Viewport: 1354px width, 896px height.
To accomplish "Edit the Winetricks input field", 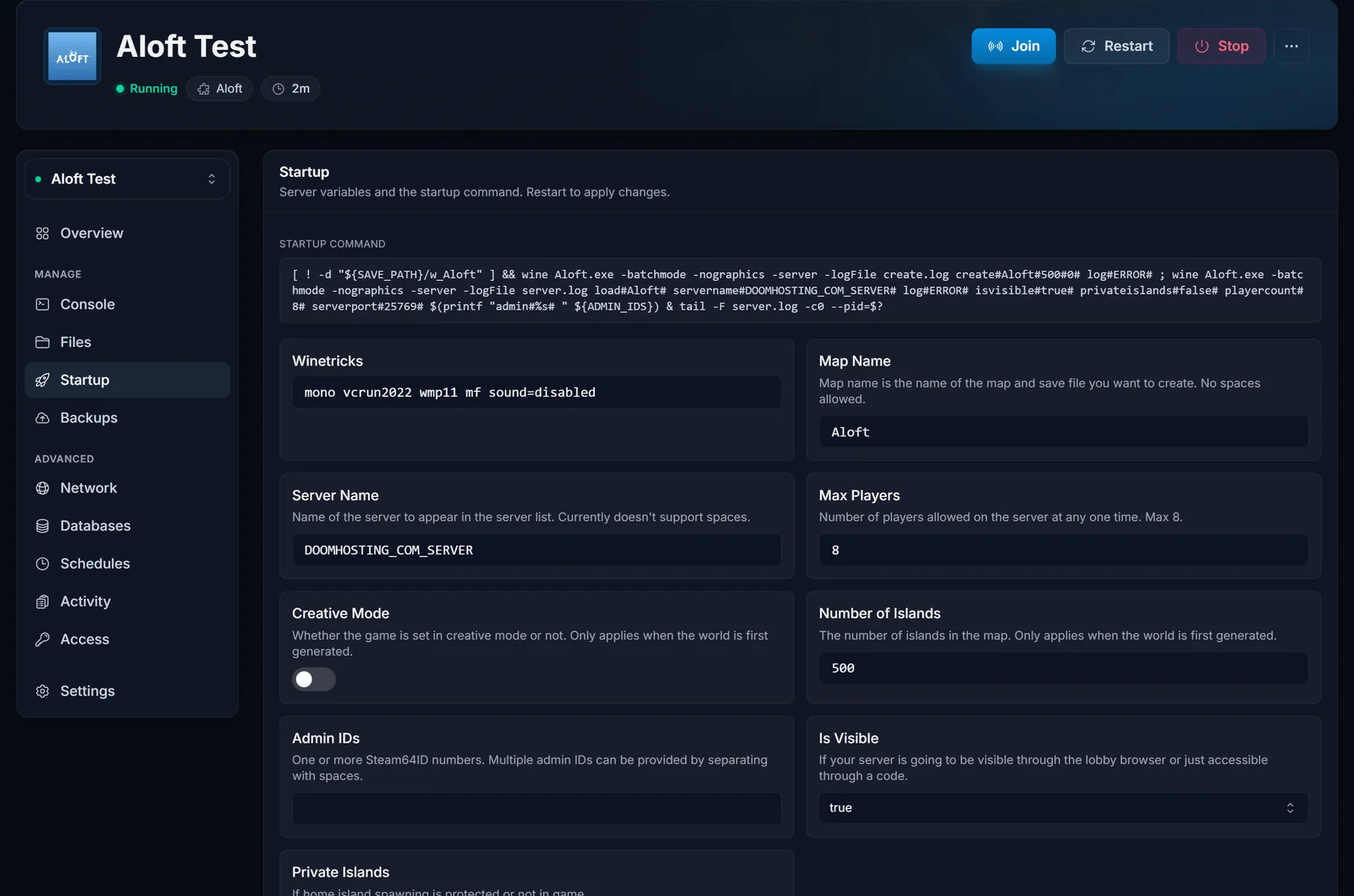I will click(x=537, y=393).
